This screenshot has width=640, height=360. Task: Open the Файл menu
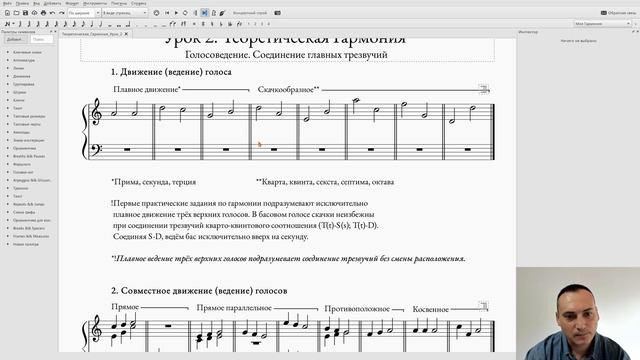(7, 3)
